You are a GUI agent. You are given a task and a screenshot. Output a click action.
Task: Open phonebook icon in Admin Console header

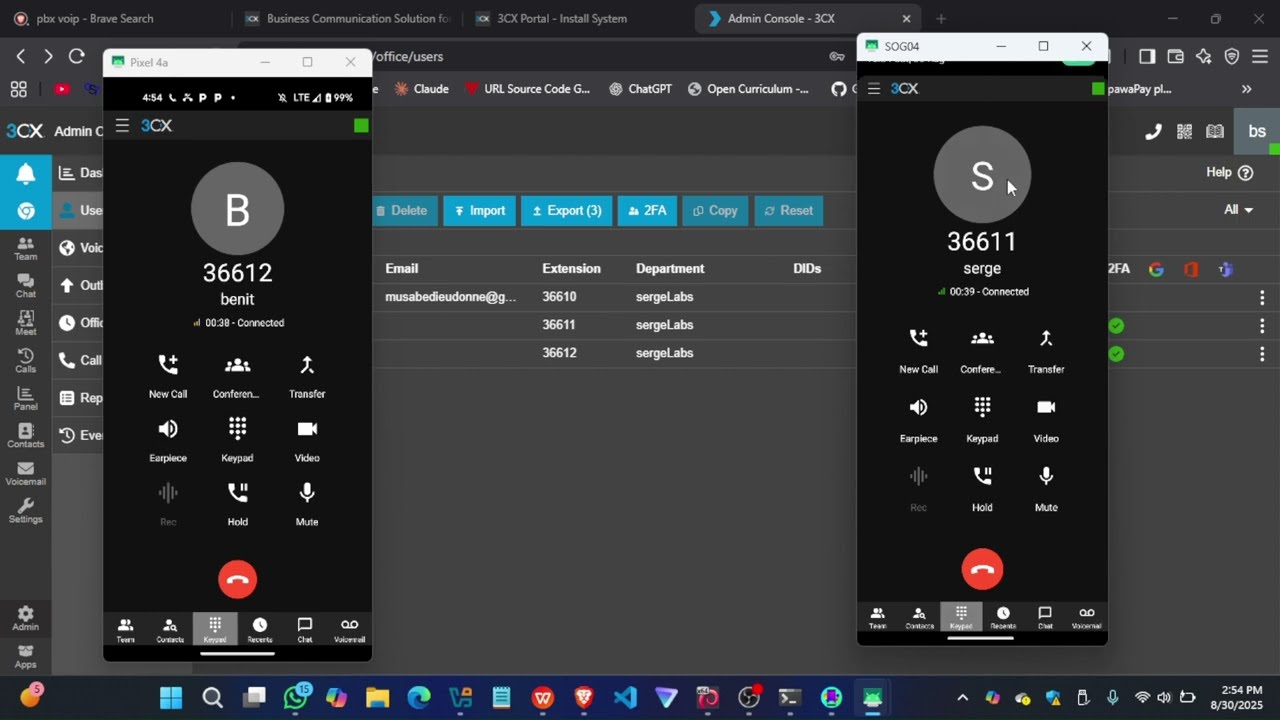coord(1215,131)
